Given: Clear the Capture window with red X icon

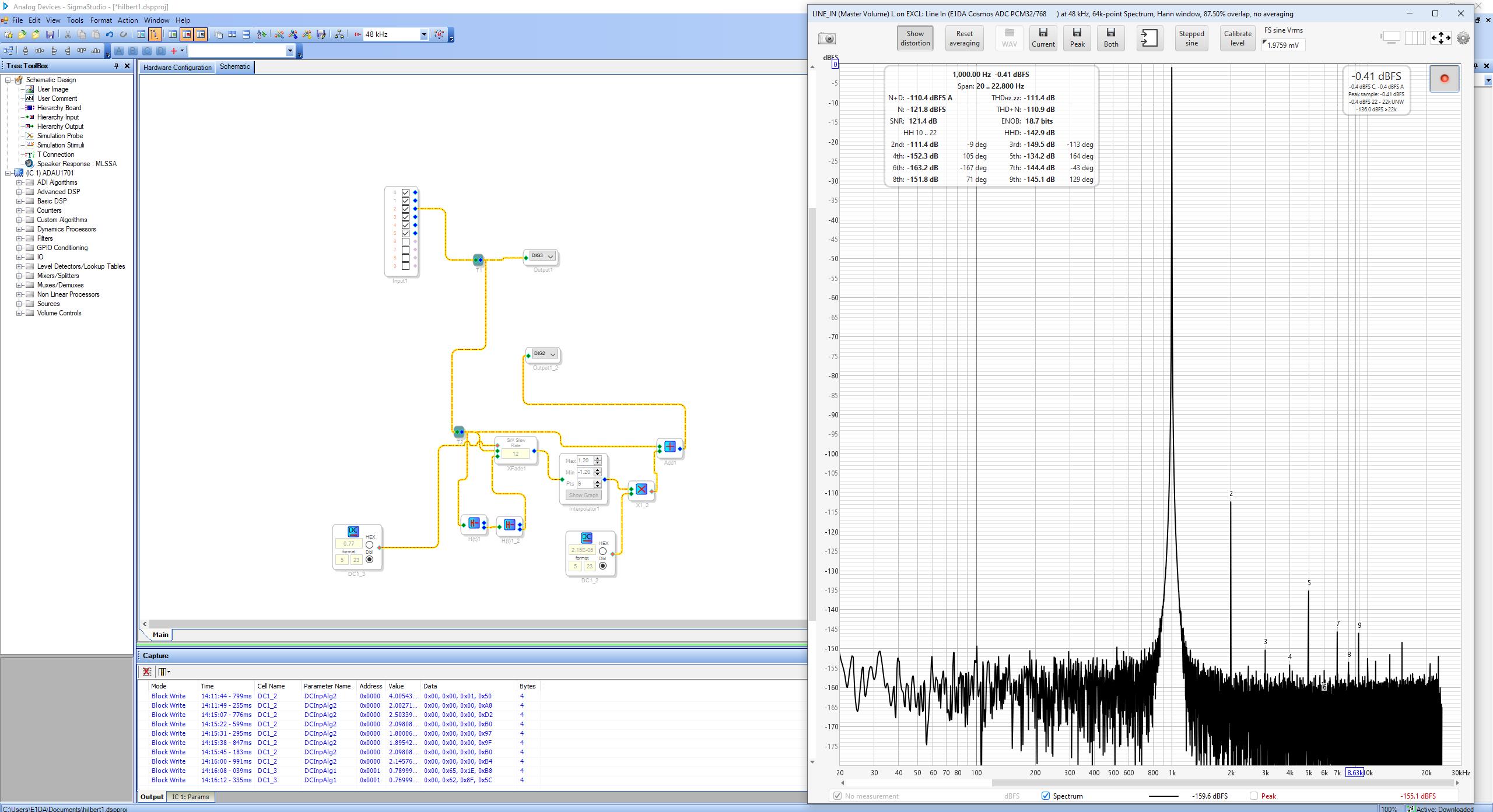Looking at the screenshot, I should click(147, 672).
